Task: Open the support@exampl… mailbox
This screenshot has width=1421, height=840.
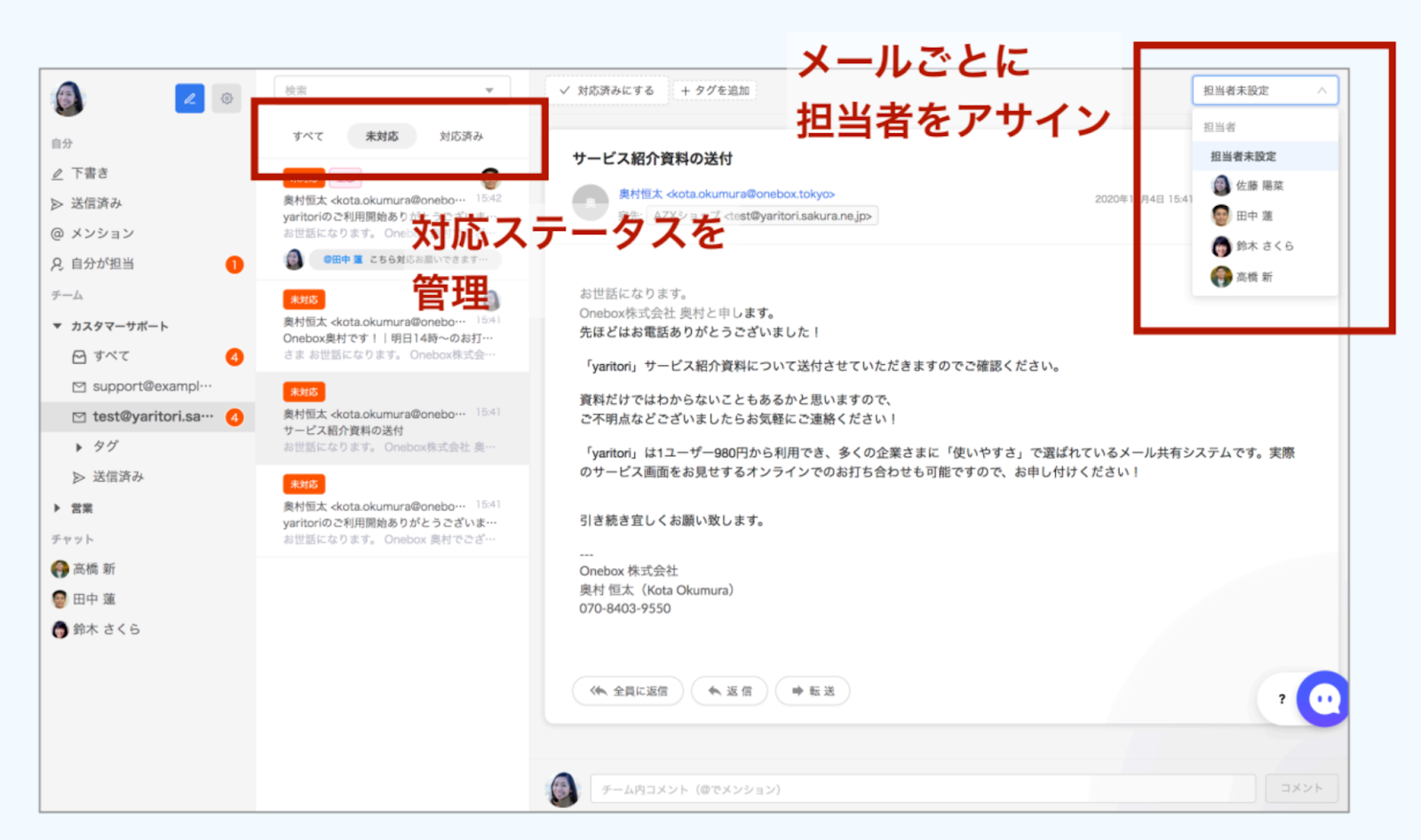Action: pos(151,386)
